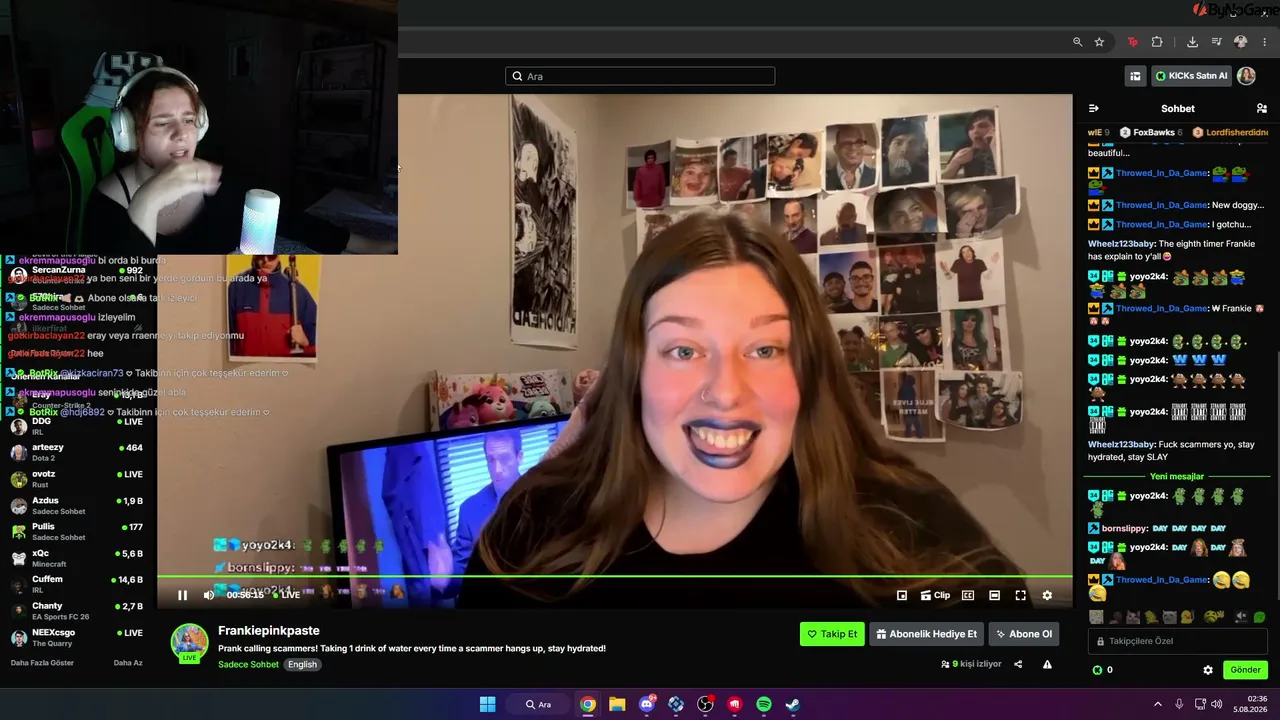
Task: Open the mini player pop-out icon
Action: [x=902, y=595]
